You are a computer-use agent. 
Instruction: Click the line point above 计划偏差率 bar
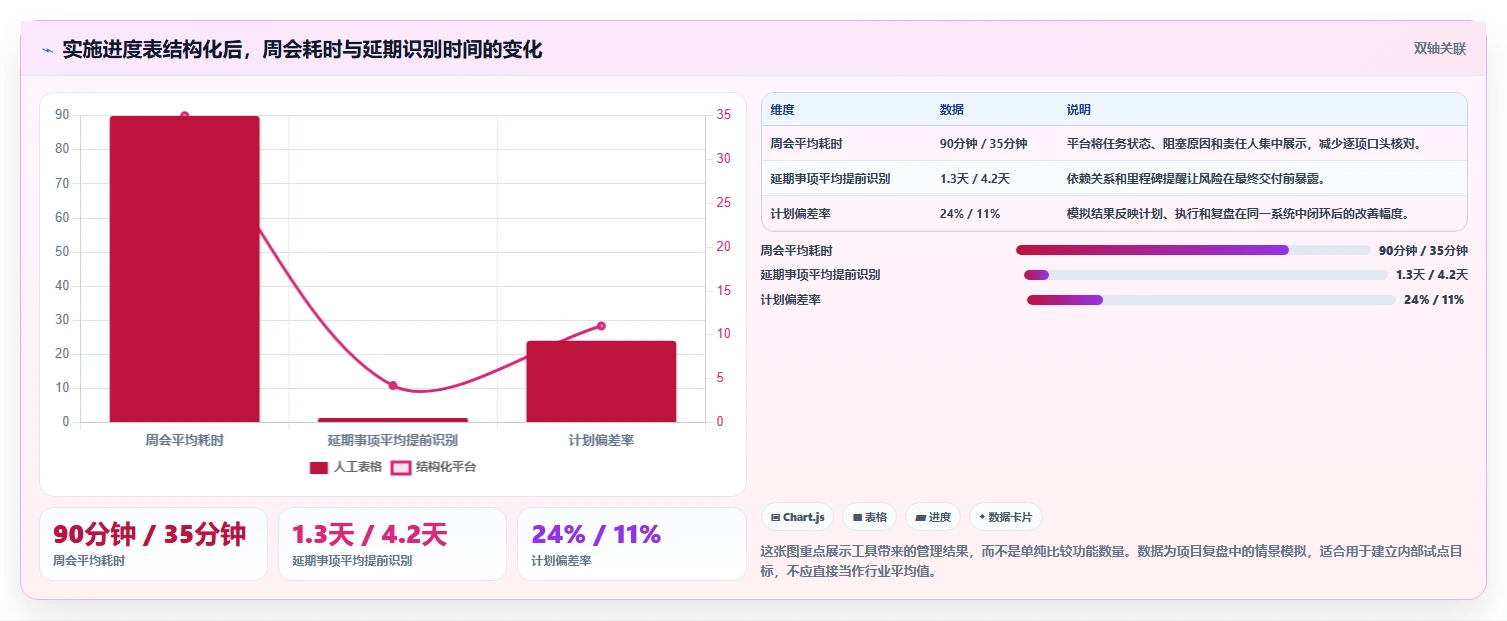point(601,326)
